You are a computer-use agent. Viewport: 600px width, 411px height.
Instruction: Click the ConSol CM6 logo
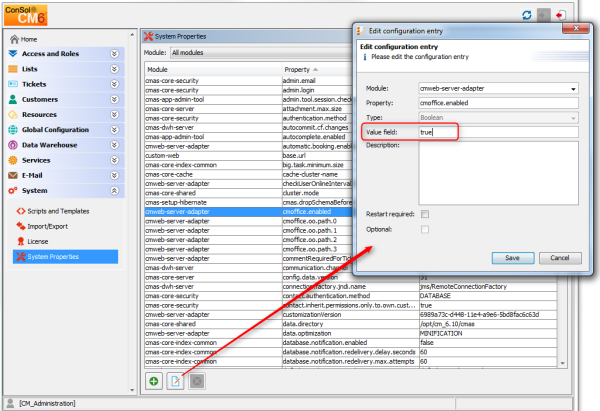(25, 15)
